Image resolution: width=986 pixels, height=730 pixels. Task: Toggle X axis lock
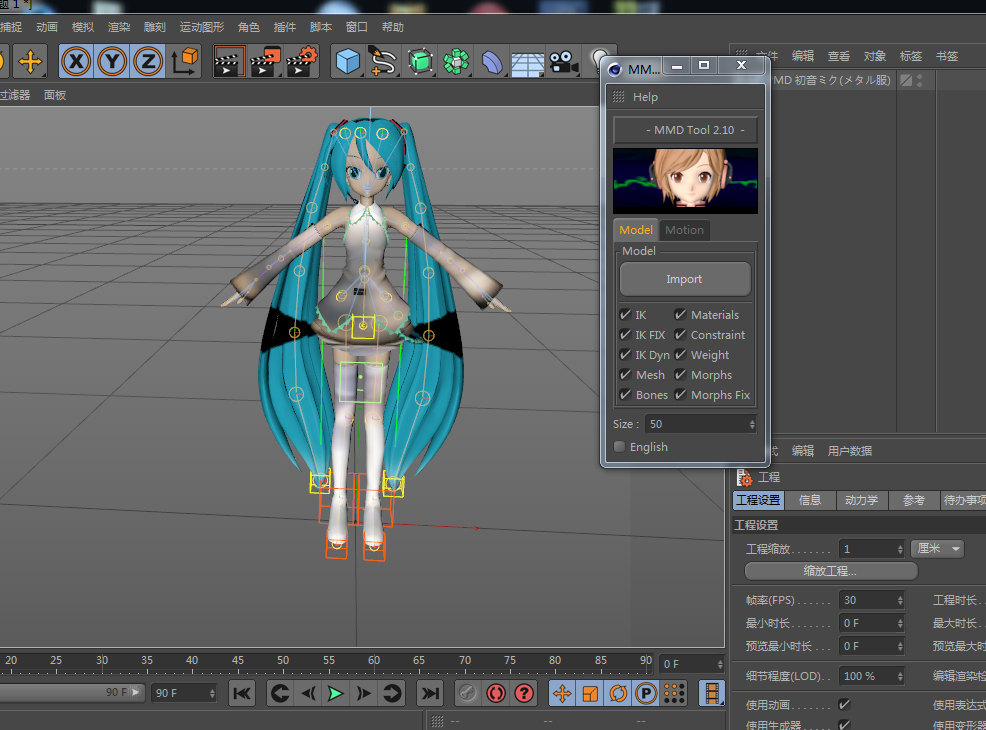point(76,62)
